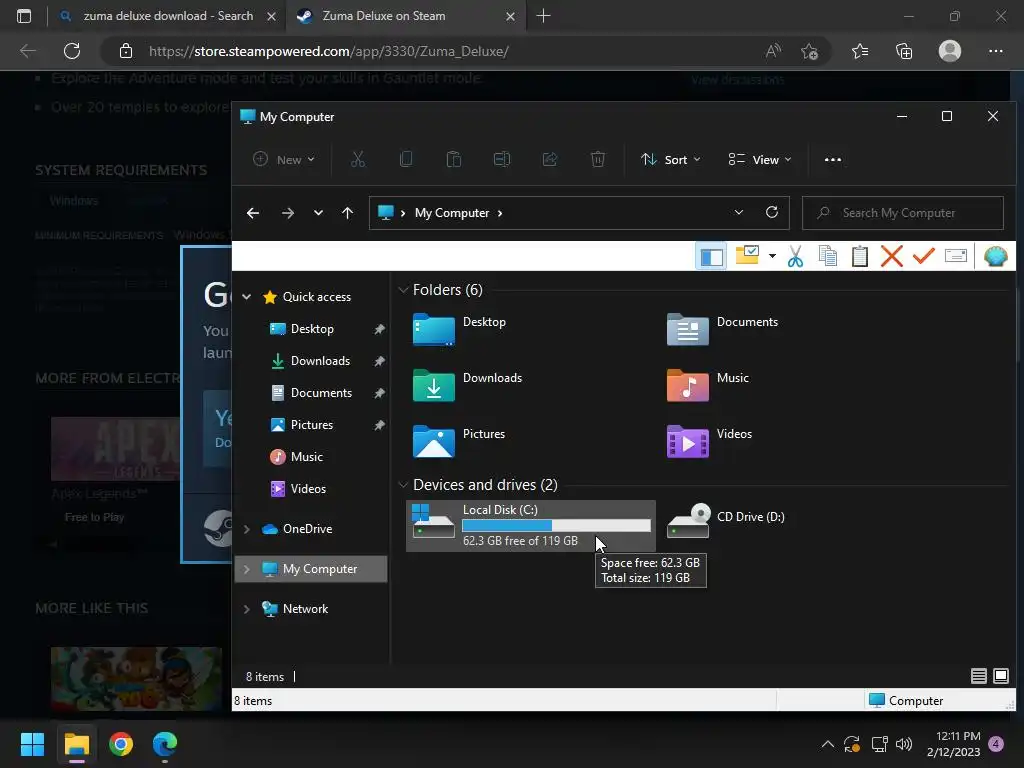Click the clipboard Paste icon in classic toolbar
This screenshot has height=768, width=1024.
tap(859, 256)
